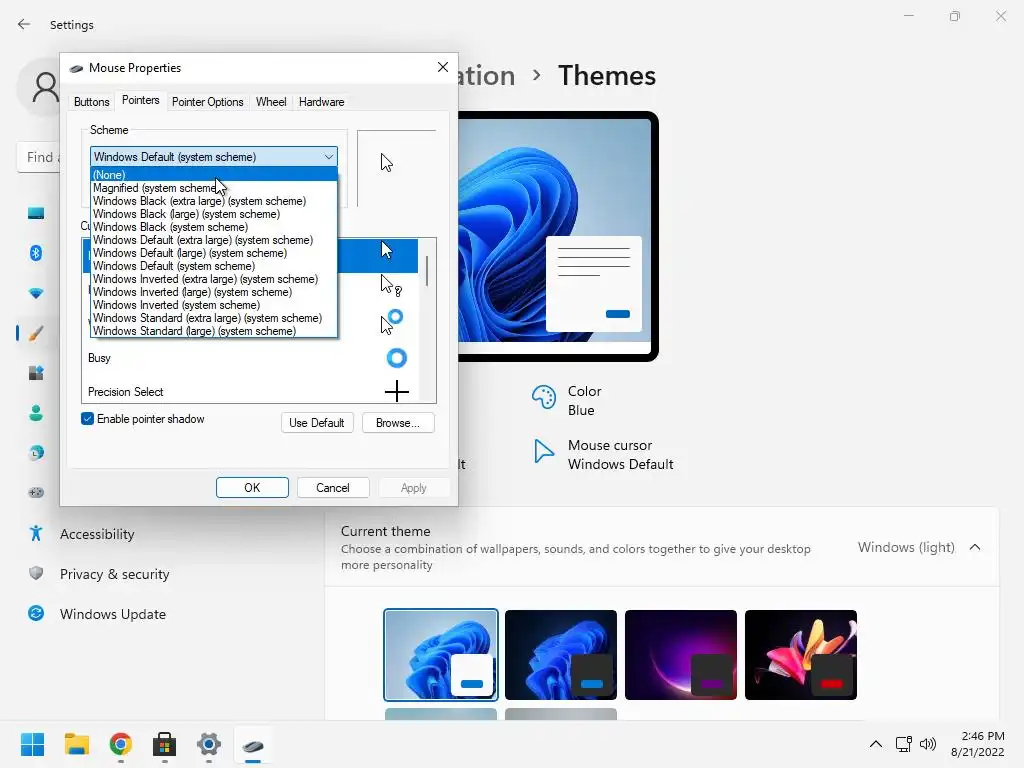1024x768 pixels.
Task: Click the Settings gear on taskbar
Action: (x=209, y=744)
